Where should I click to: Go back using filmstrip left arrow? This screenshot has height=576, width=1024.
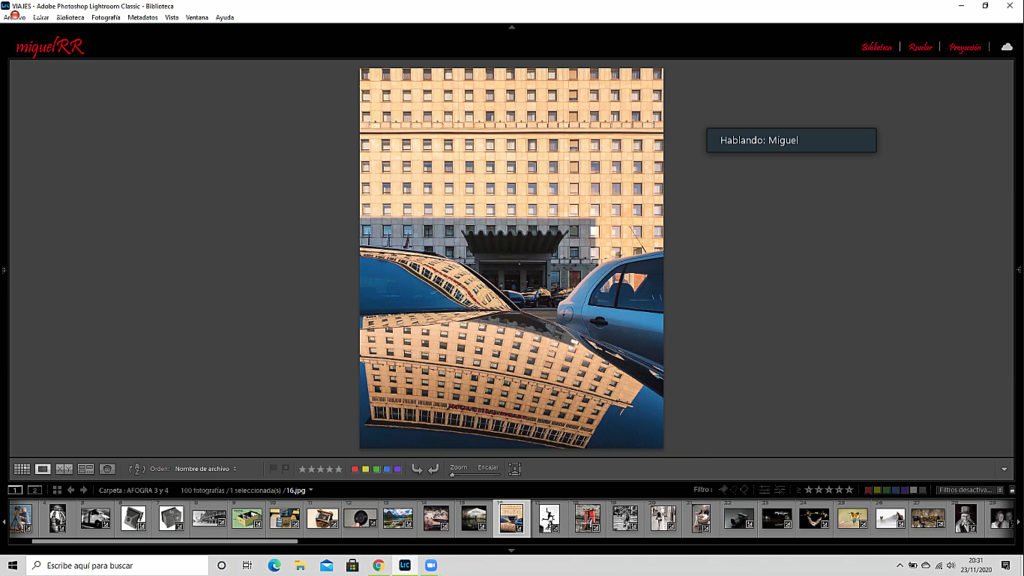(x=70, y=490)
